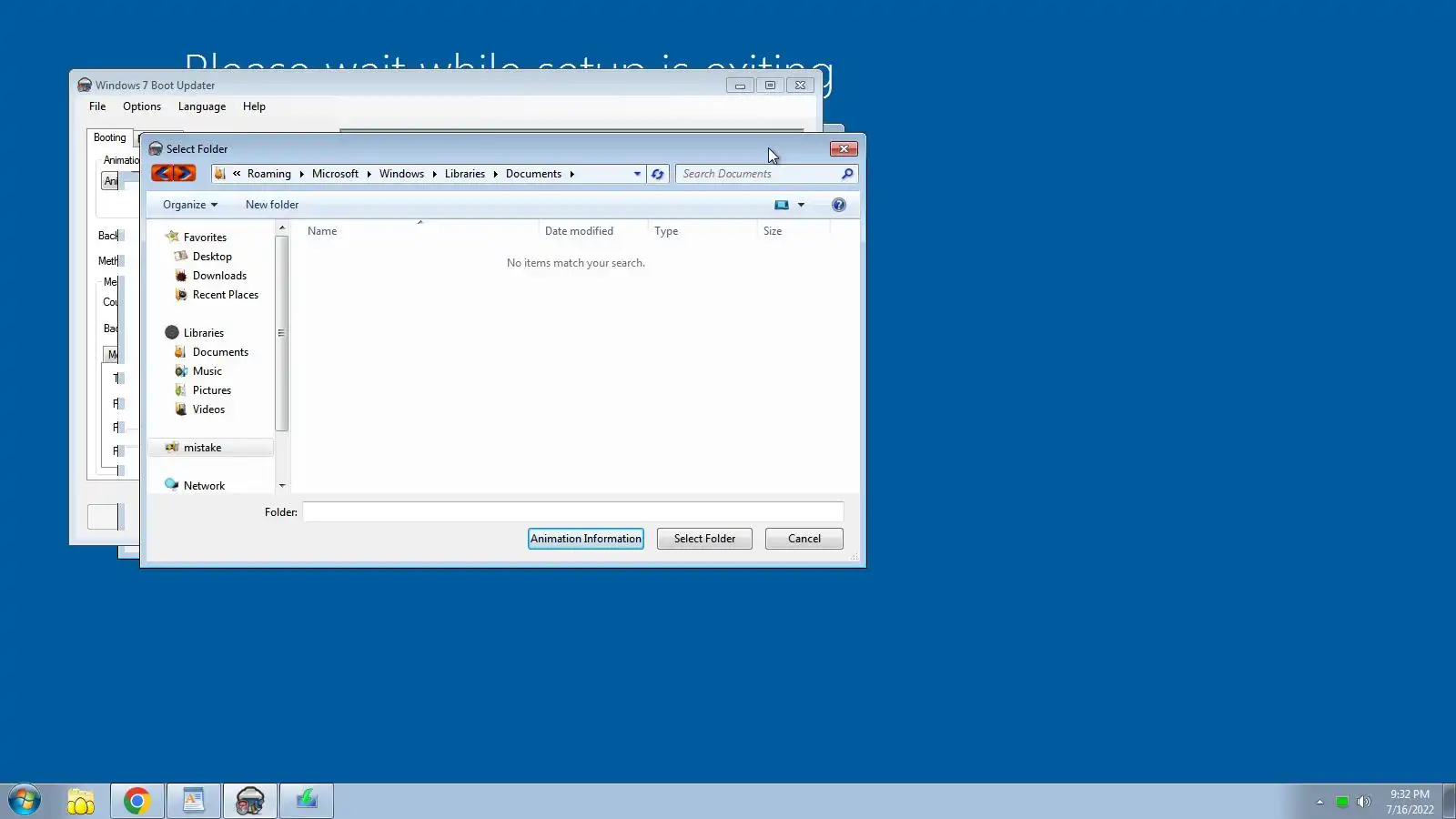1456x819 pixels.
Task: Click the address bar folder icon
Action: coord(220,174)
